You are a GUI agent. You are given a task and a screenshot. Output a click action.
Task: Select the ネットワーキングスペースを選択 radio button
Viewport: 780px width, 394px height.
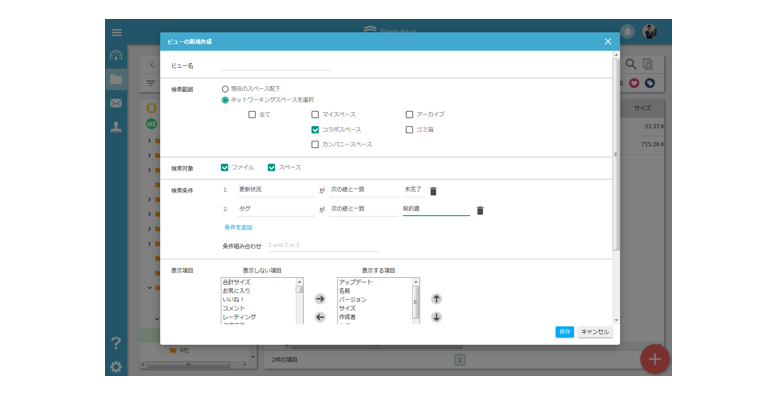pos(225,100)
